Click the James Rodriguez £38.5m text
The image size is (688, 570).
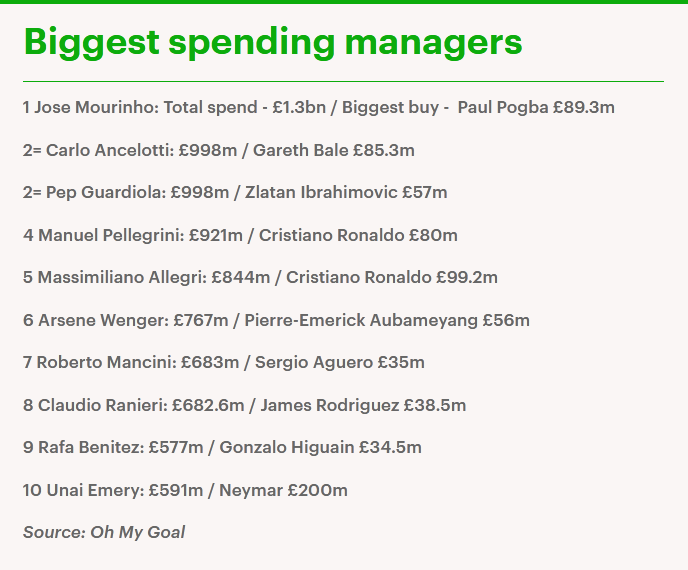click(x=363, y=405)
